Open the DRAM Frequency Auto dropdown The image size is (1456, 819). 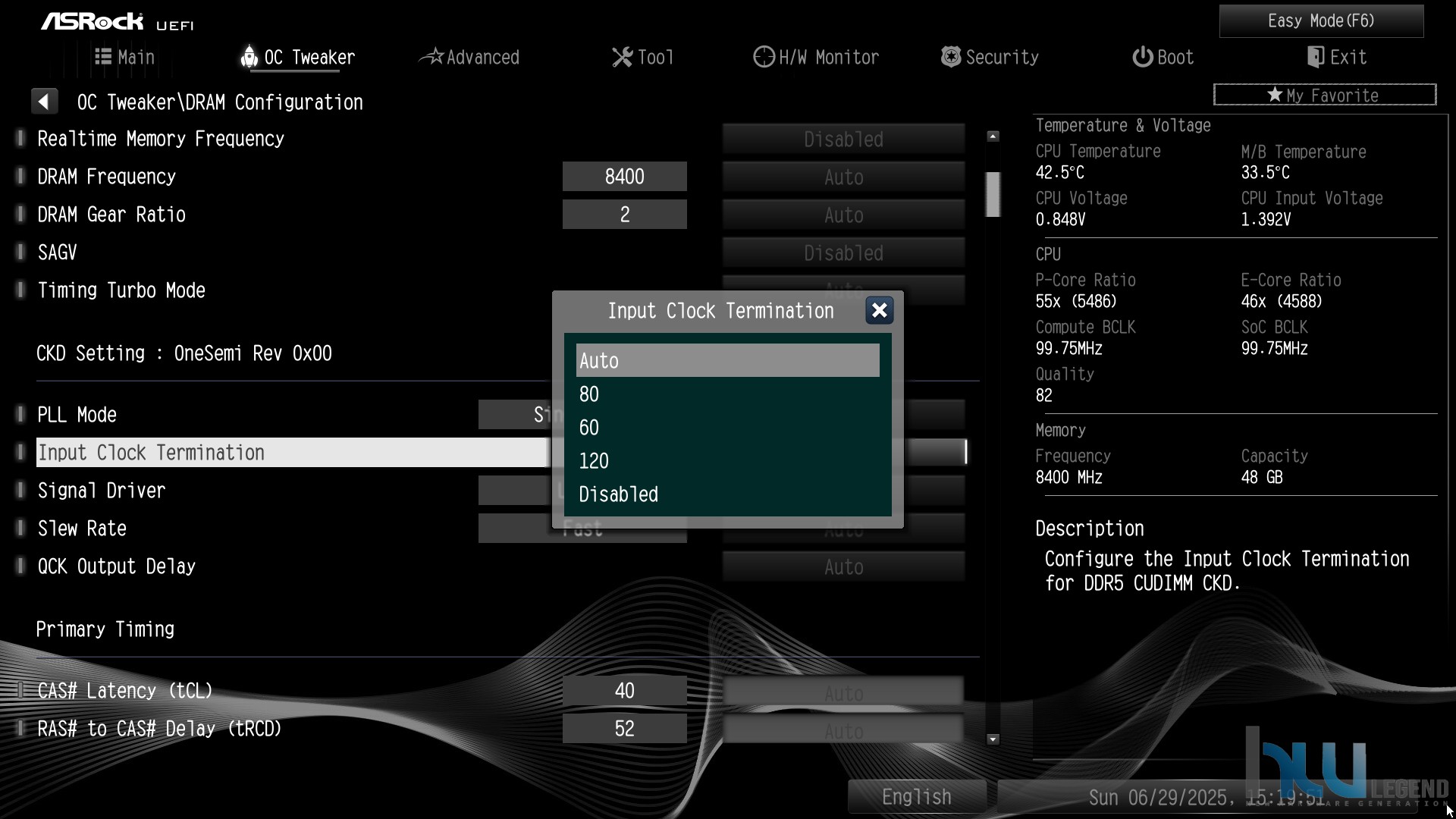coord(843,177)
